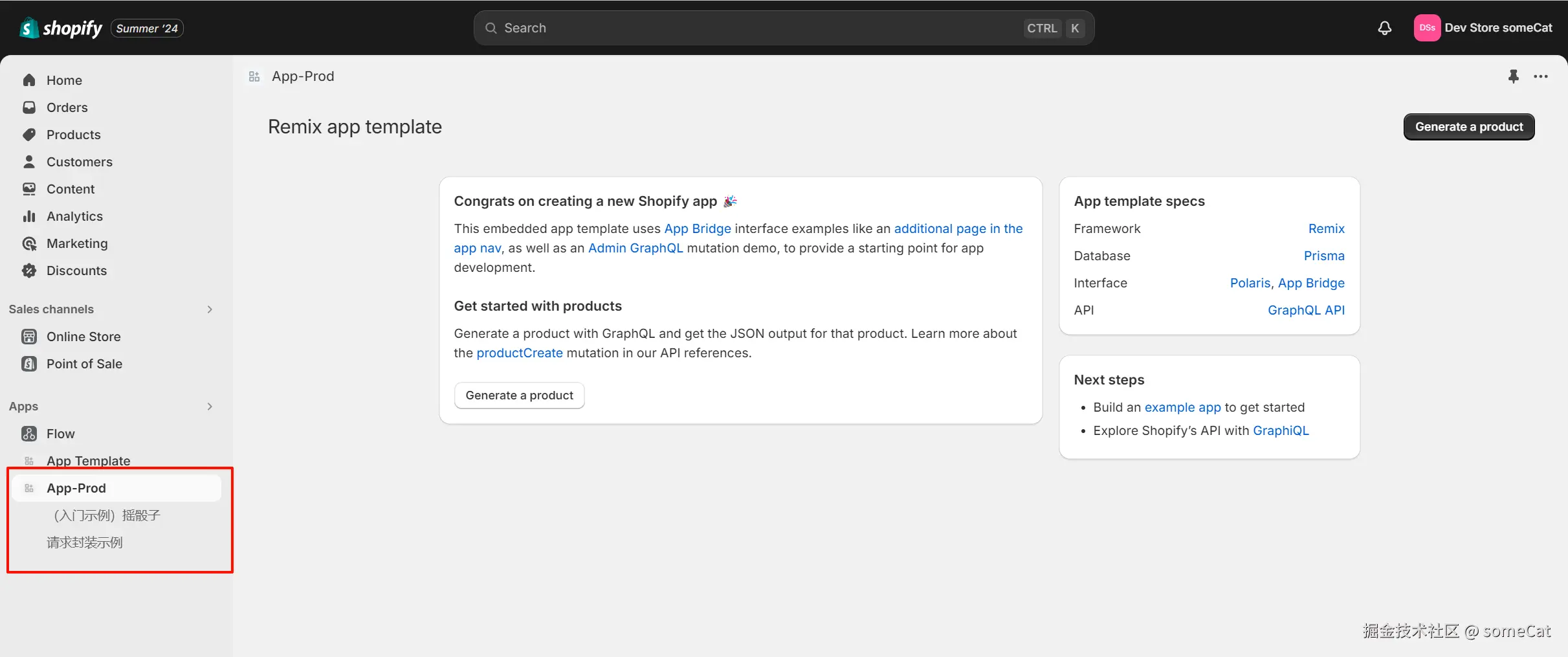Click the Flow app icon
Screen dimensions: 1568x657
click(x=29, y=434)
